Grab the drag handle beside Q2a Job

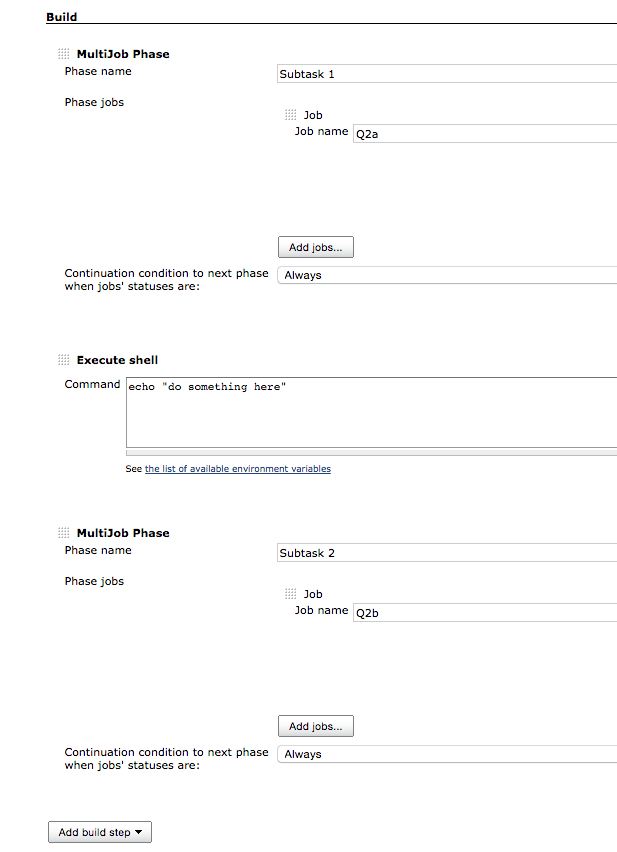tap(291, 115)
